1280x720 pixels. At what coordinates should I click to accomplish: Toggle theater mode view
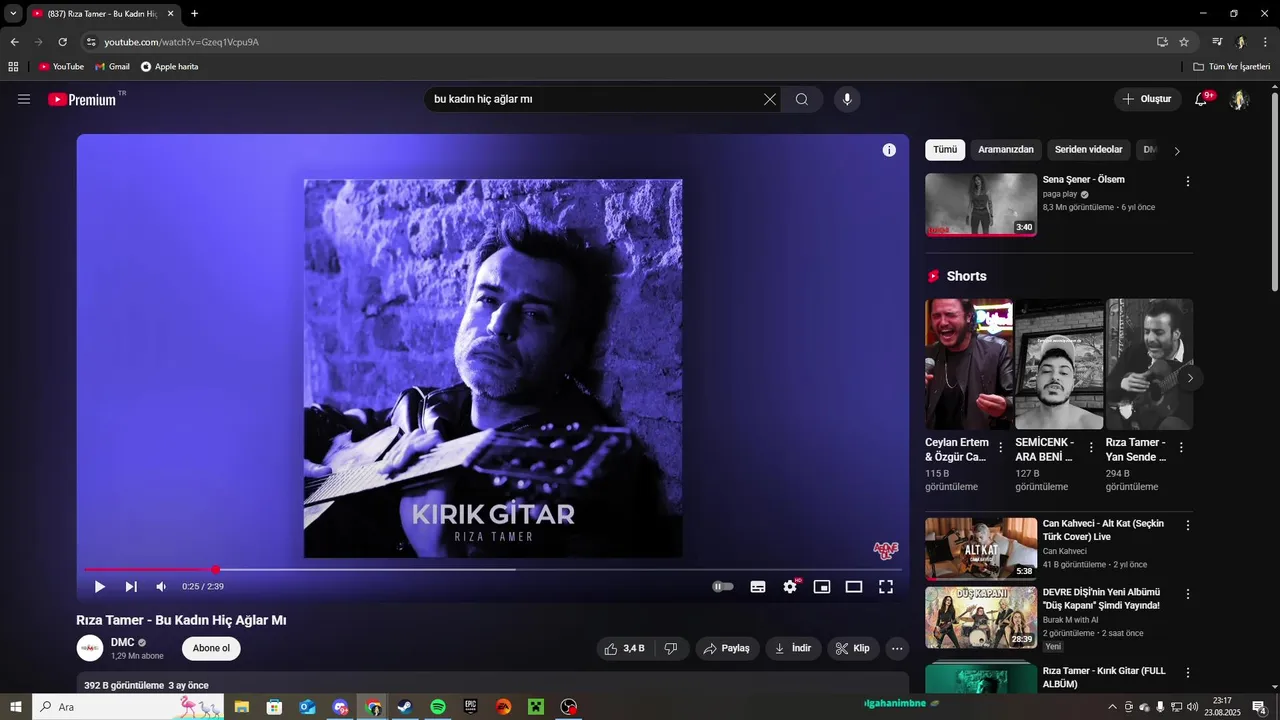pos(854,587)
